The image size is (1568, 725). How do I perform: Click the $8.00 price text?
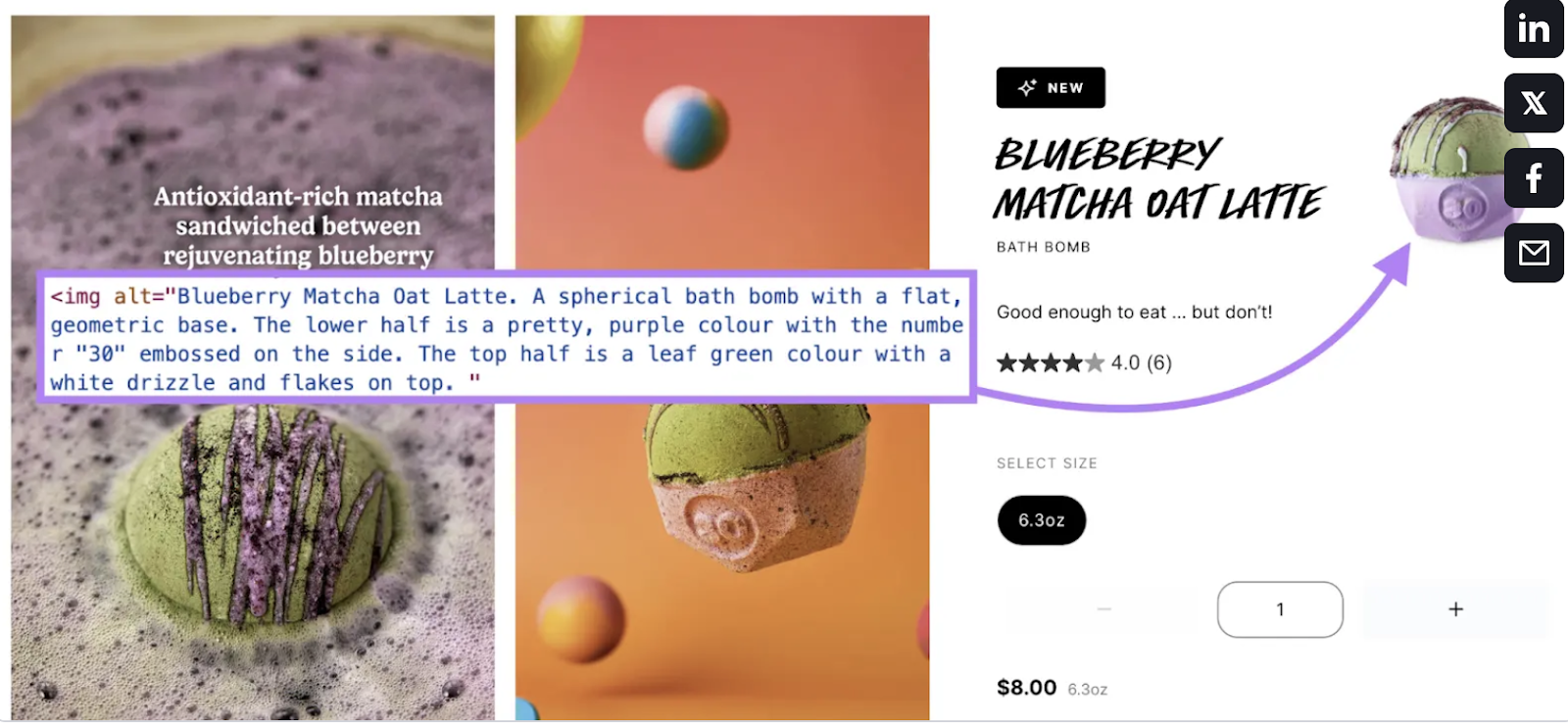(x=1026, y=688)
